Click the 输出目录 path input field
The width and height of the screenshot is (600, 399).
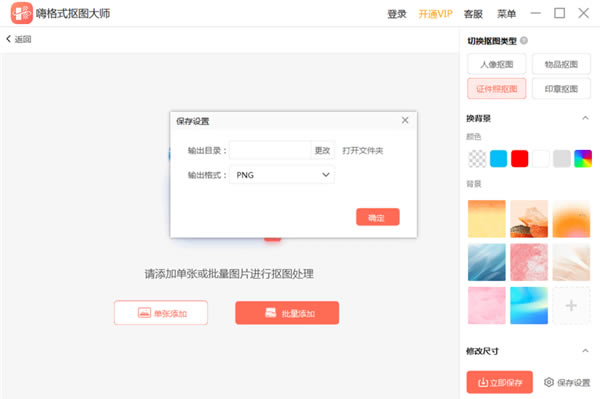click(x=270, y=150)
